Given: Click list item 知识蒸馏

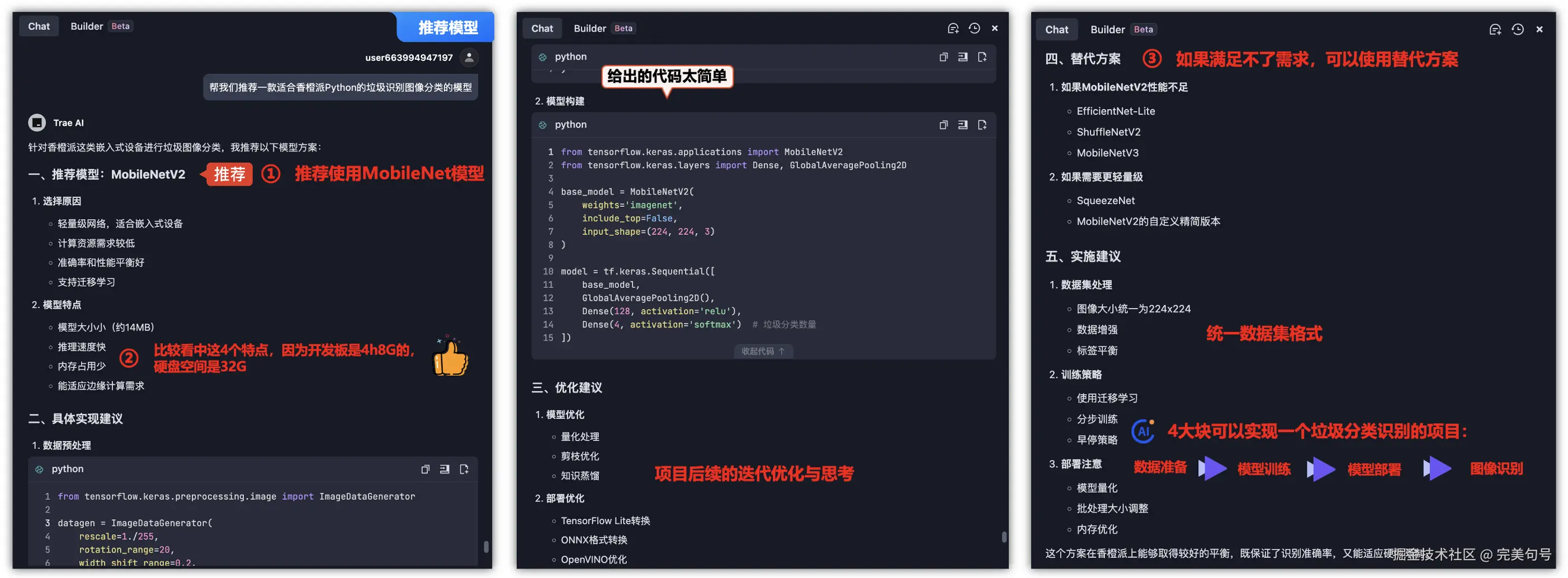Looking at the screenshot, I should [580, 475].
